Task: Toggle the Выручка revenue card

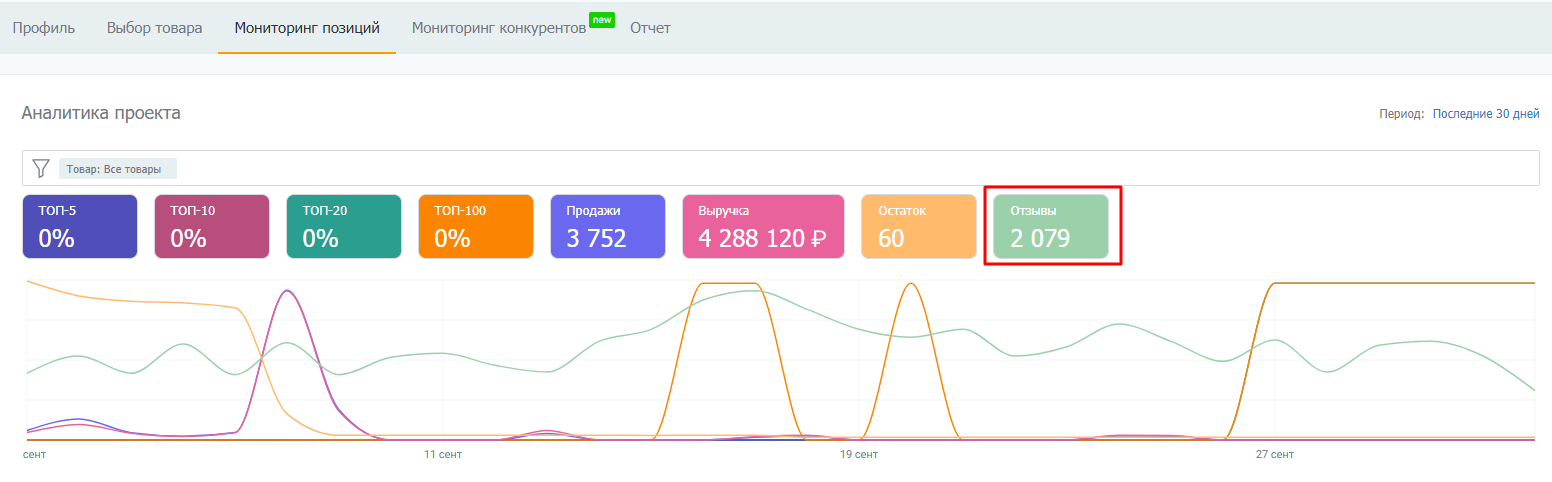Action: (x=763, y=227)
